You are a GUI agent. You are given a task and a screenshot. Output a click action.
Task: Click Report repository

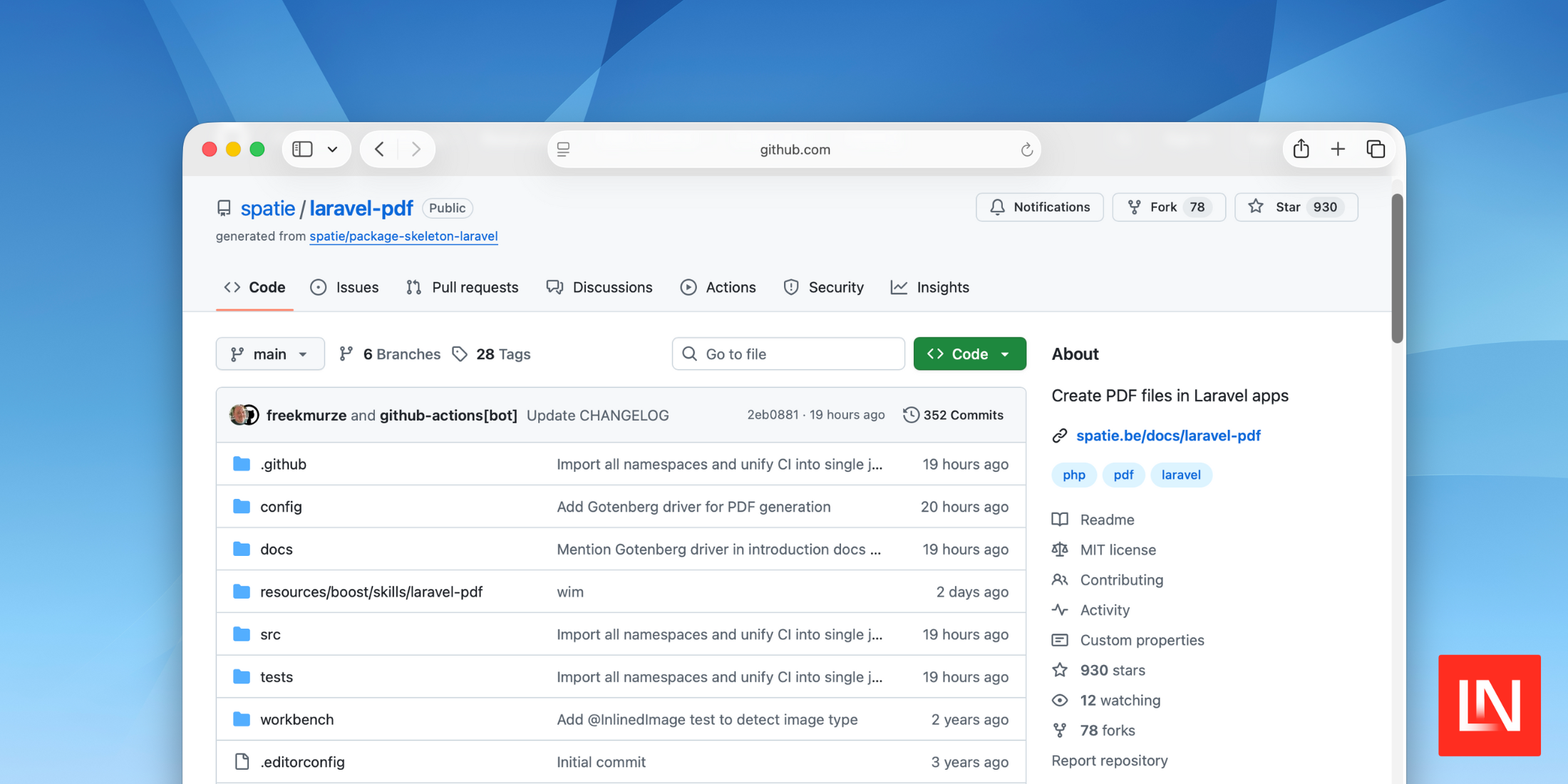(1109, 760)
